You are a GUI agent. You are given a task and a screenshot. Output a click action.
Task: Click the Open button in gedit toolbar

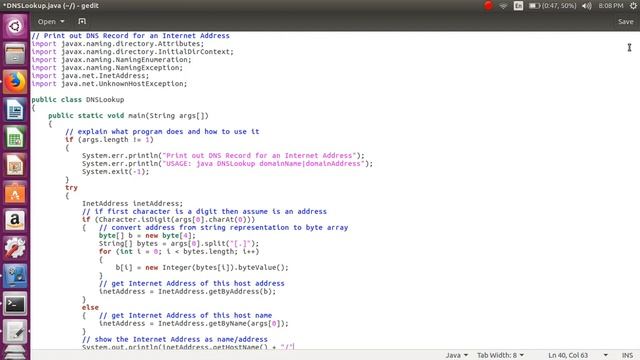coord(47,21)
